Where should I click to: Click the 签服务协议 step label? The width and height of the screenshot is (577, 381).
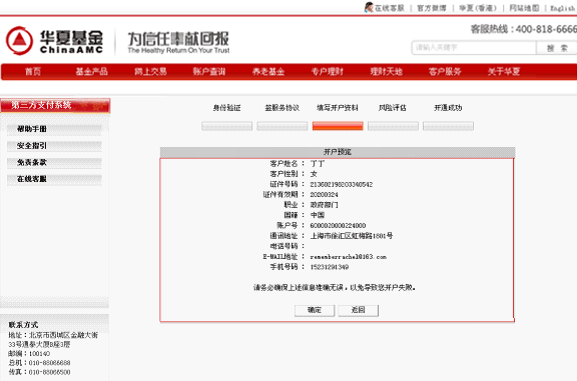[x=282, y=108]
